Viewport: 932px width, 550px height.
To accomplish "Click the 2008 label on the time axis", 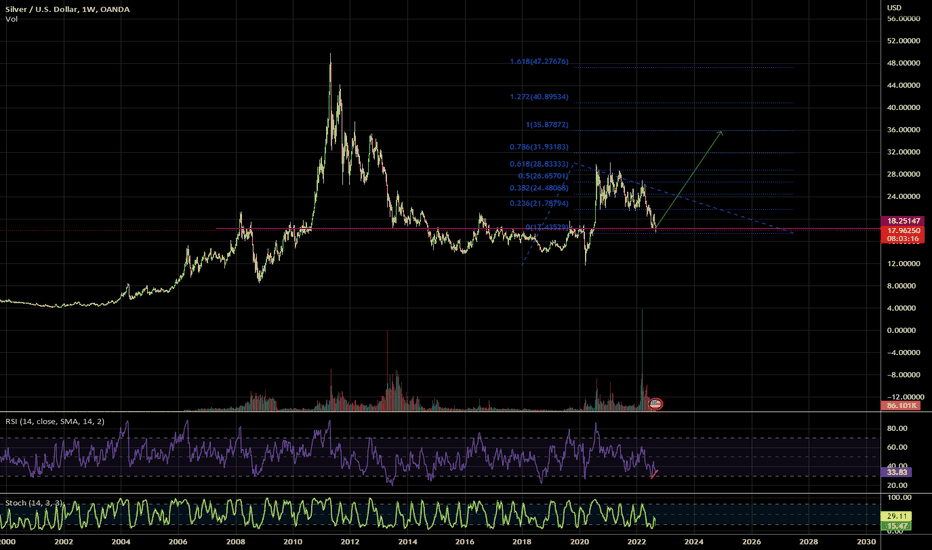I will 236,542.
